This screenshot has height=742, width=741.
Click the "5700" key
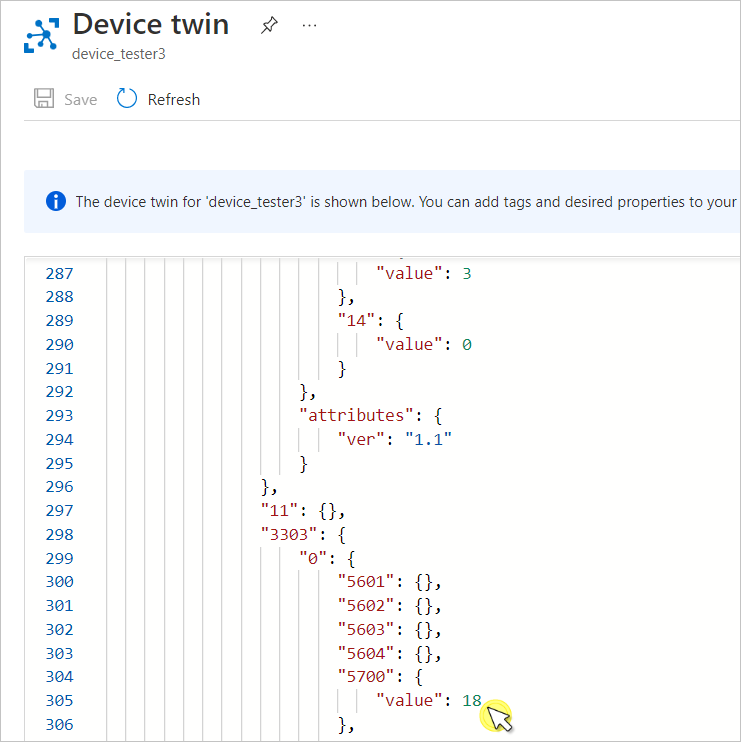tap(366, 677)
